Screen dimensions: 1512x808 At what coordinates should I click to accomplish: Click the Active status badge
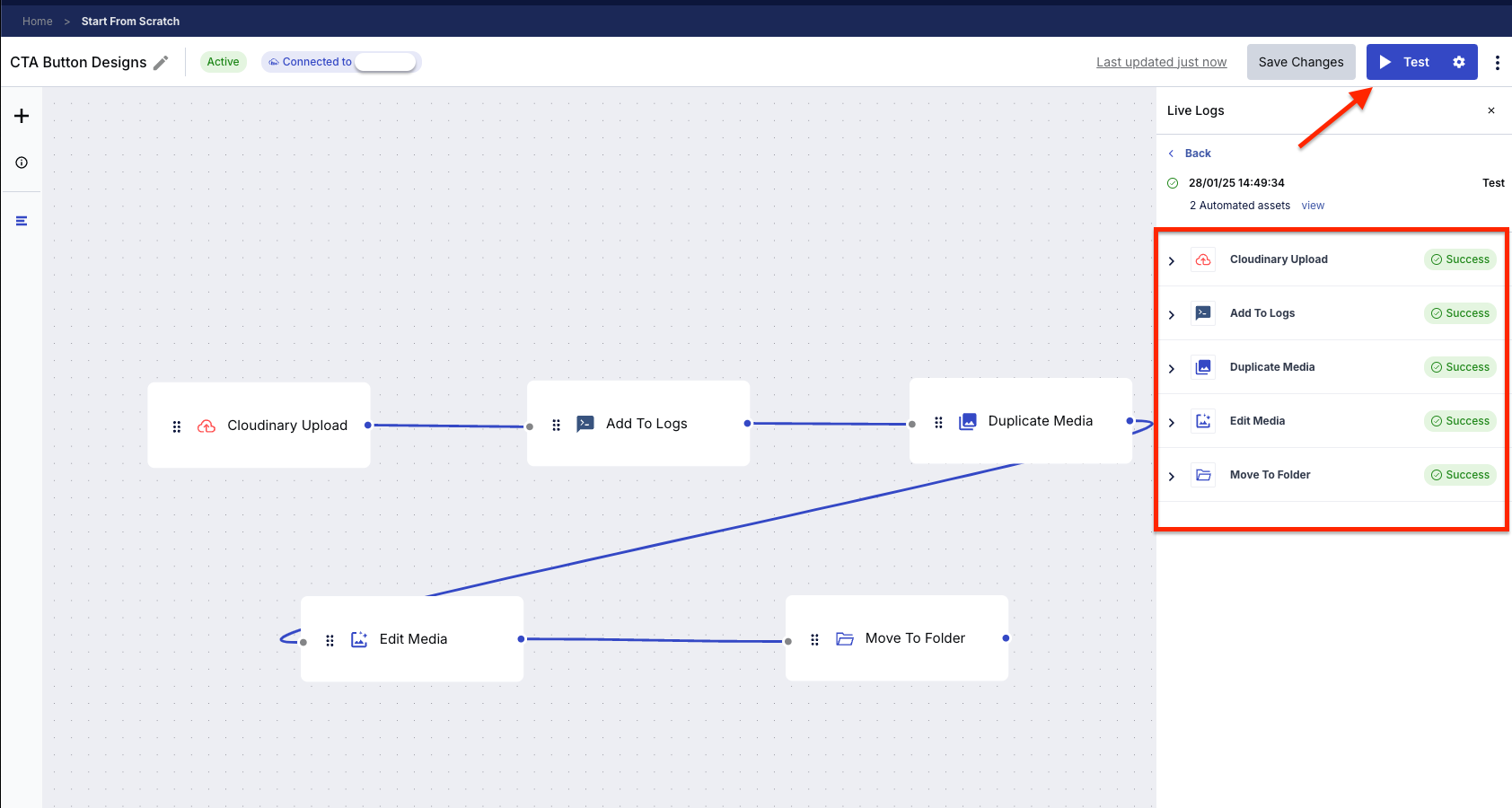click(x=223, y=62)
